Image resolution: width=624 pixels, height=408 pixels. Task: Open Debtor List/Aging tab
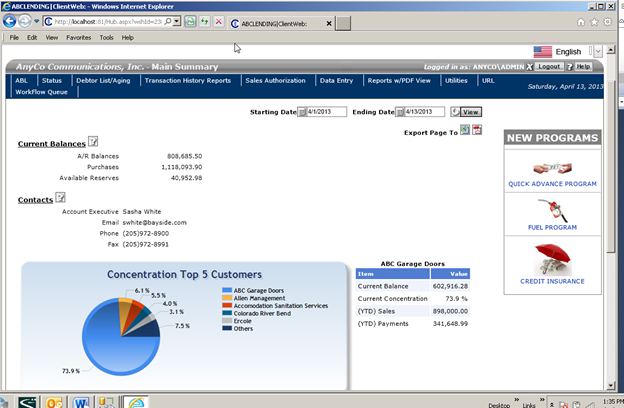[103, 80]
